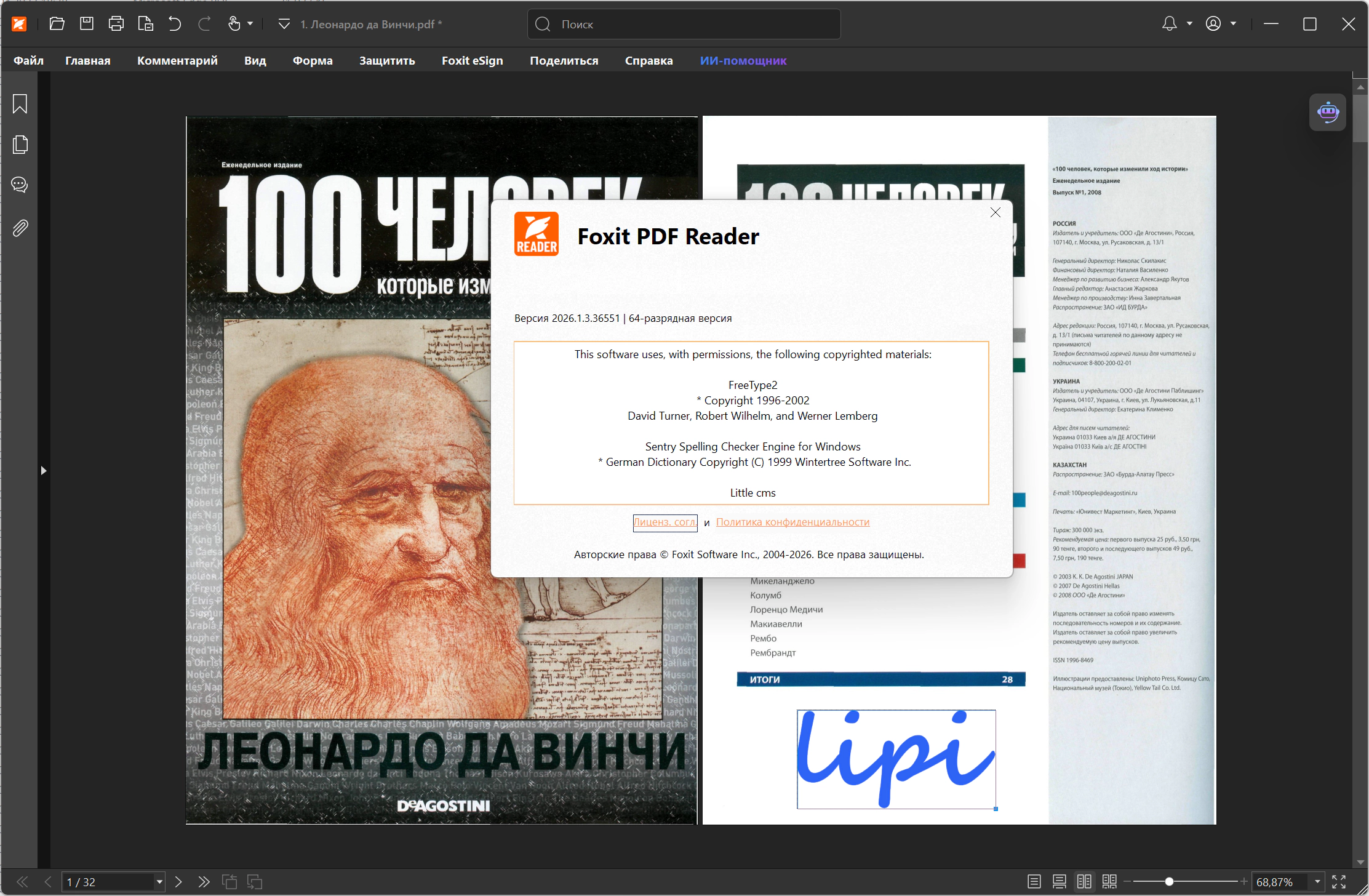Select the Hand tool icon
Screen dimensions: 1369x896
(234, 24)
